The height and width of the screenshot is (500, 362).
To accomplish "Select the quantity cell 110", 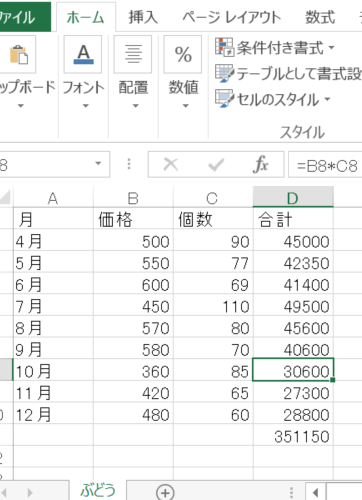I will coord(213,305).
